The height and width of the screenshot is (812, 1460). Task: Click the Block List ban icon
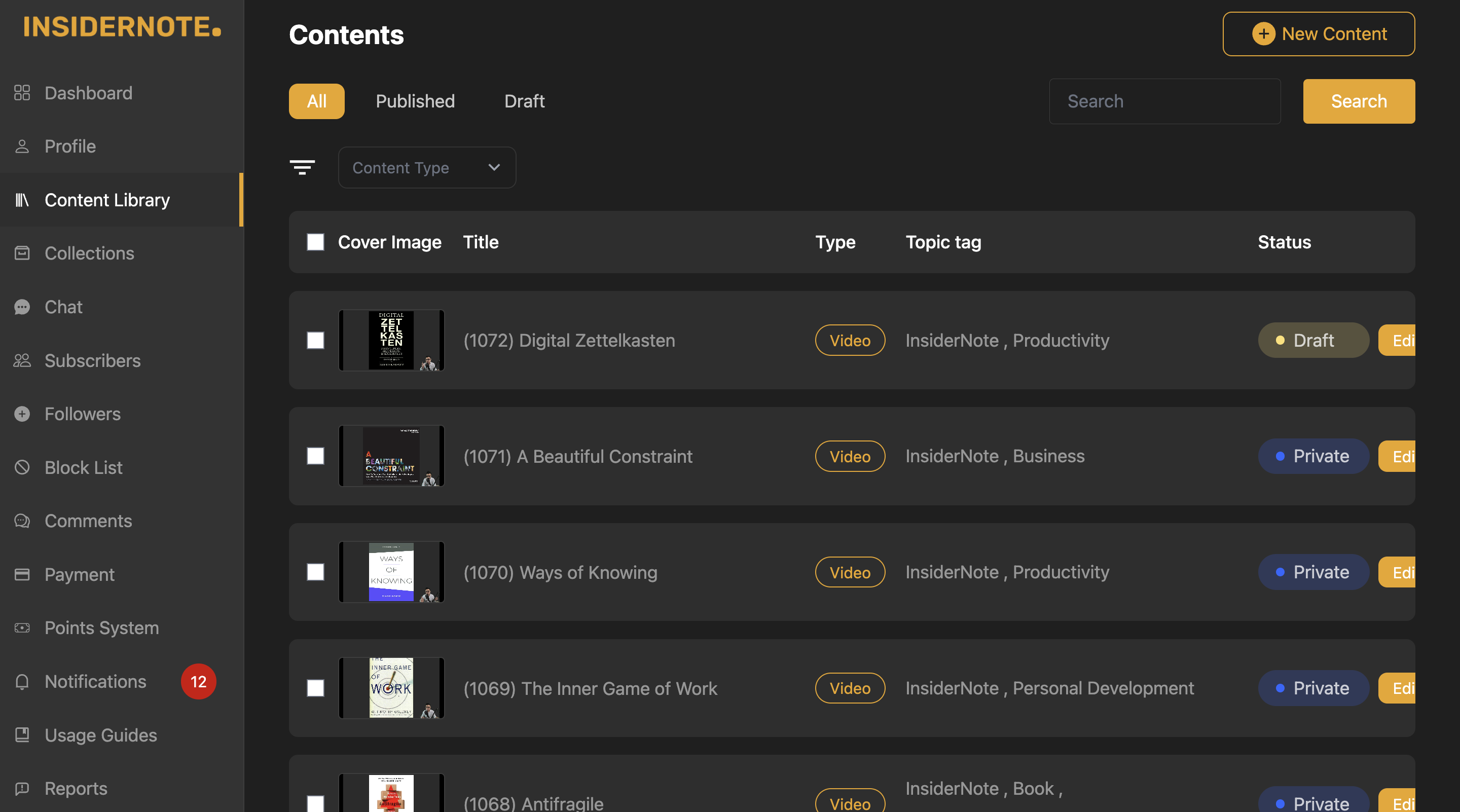tap(22, 467)
